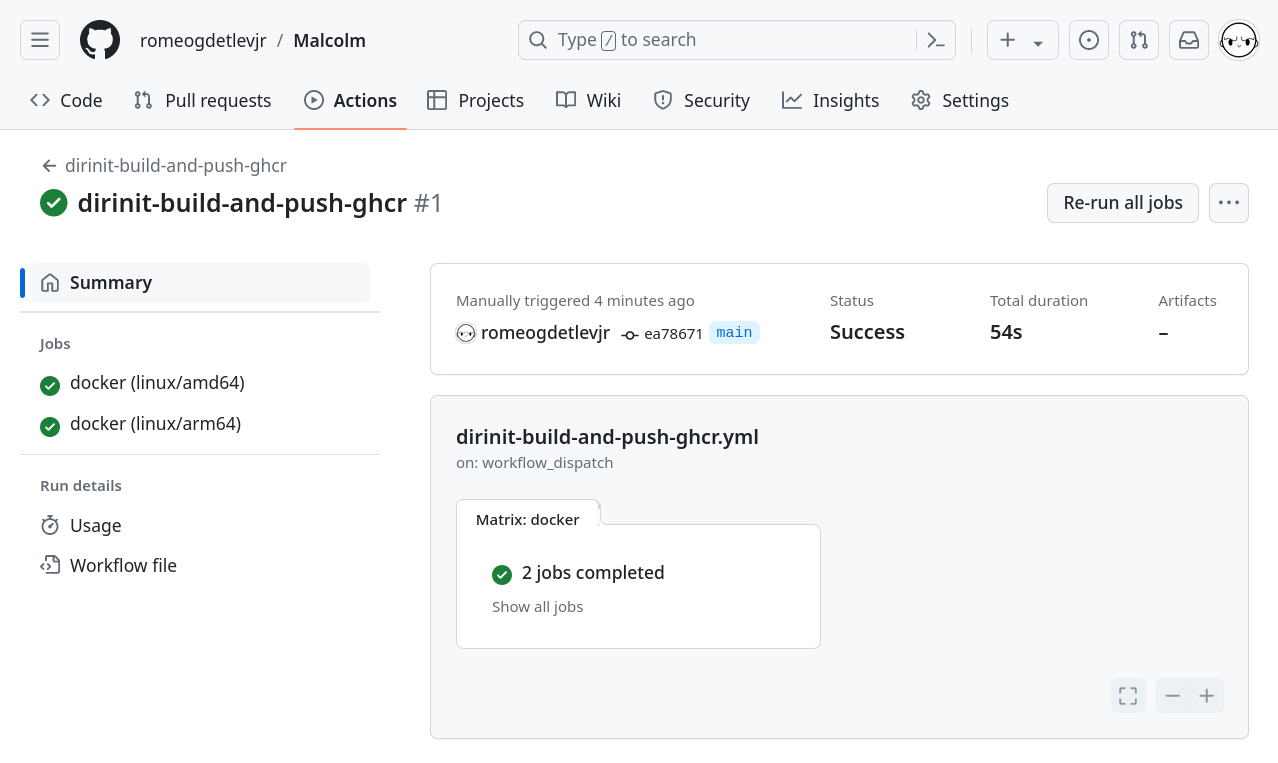Click the 54s total duration value

[1006, 333]
